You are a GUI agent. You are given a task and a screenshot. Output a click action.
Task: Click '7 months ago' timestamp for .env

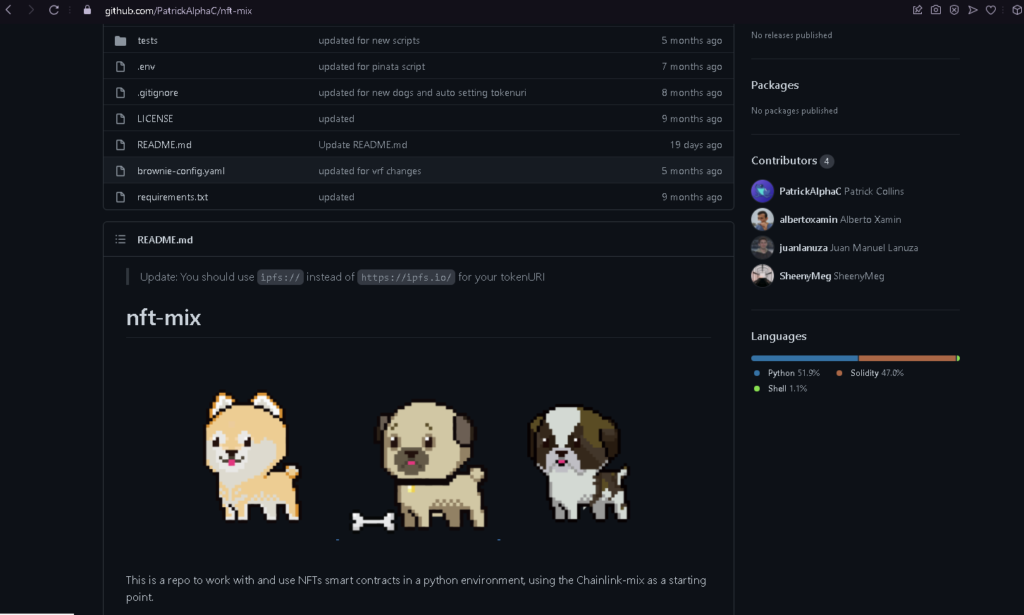[x=692, y=67]
